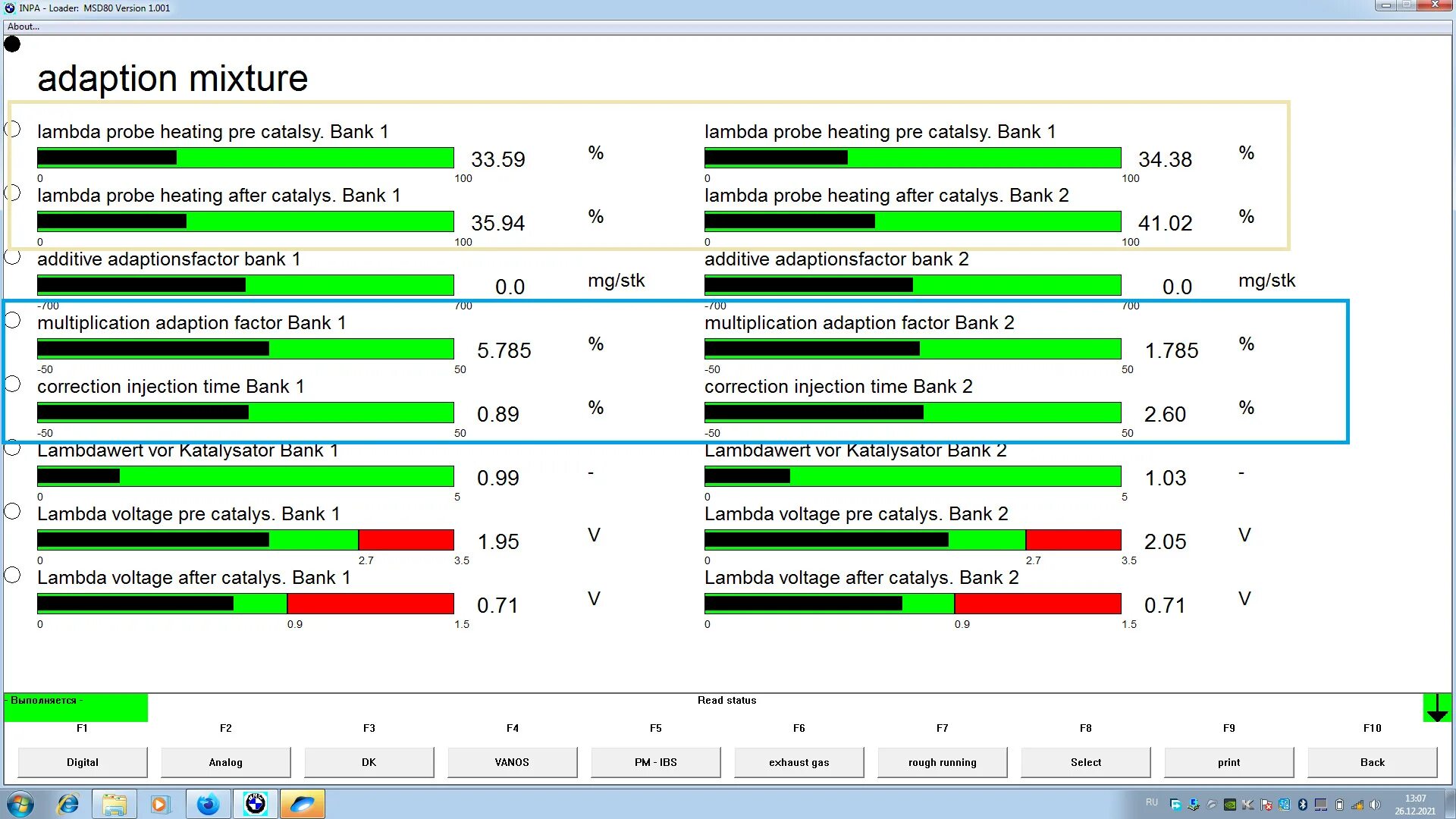This screenshot has width=1456, height=819.
Task: Open the BMW INPA taskbar icon
Action: point(256,803)
